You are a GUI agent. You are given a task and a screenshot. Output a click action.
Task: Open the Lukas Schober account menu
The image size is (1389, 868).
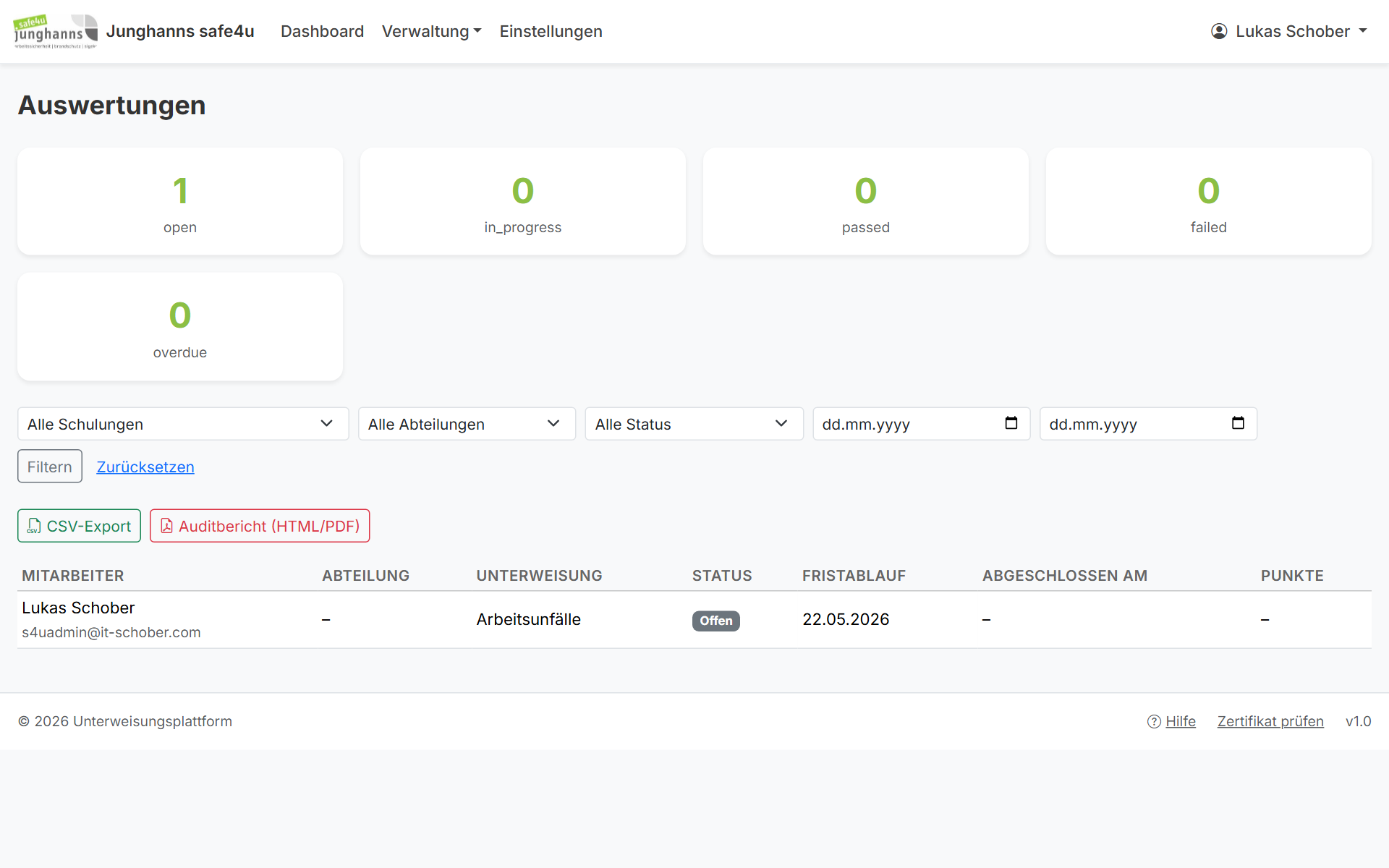(x=1289, y=31)
